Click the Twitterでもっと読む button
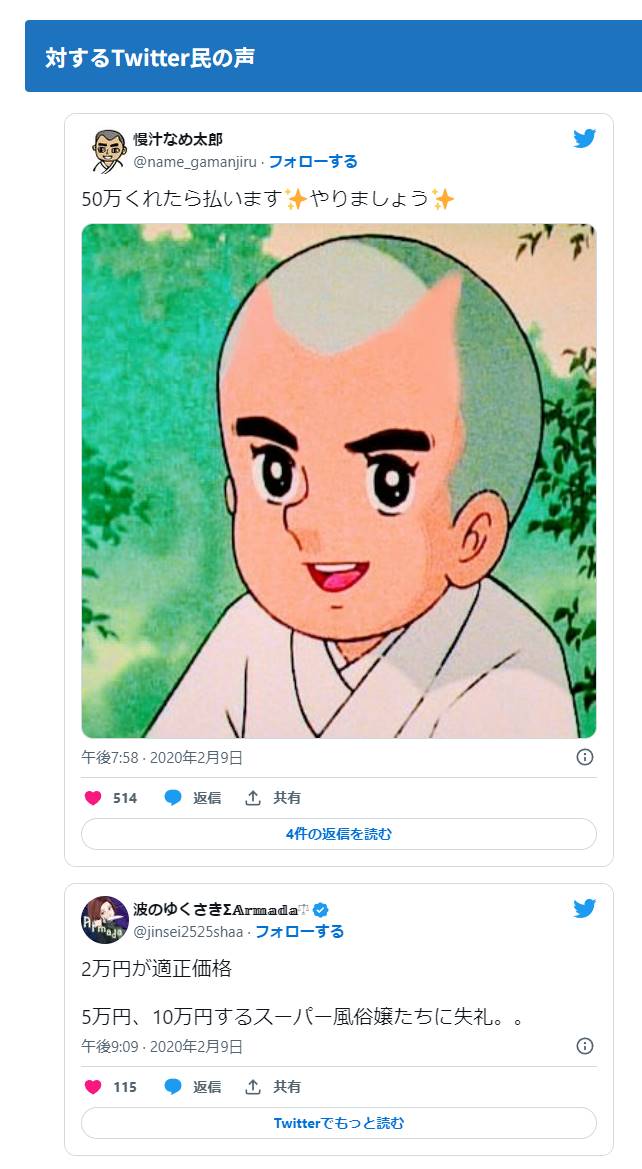 339,1123
